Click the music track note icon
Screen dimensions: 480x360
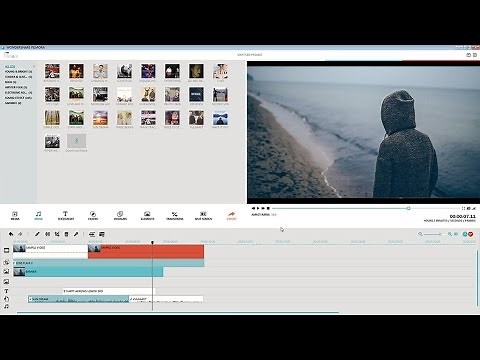[x=6, y=306]
